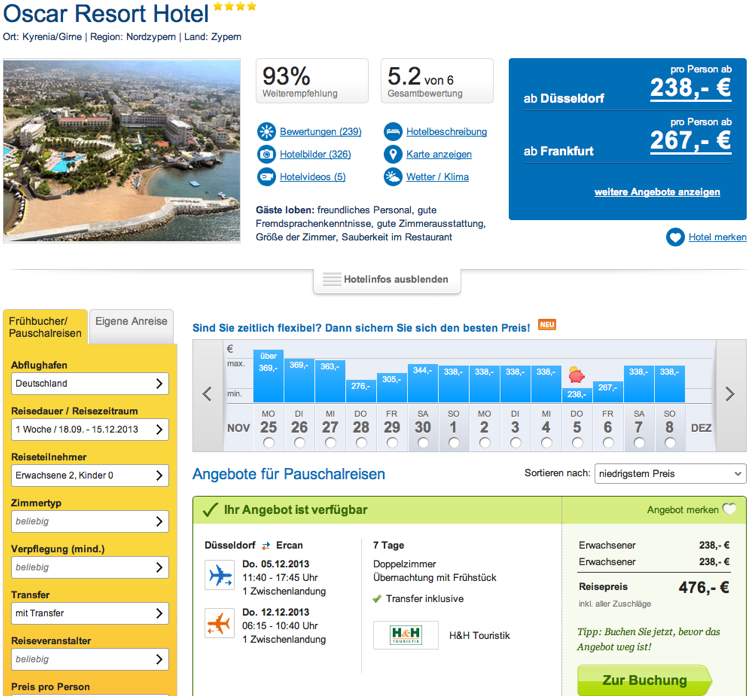The height and width of the screenshot is (696, 750).
Task: Click the 238,- € Düsseldorf price
Action: tap(690, 88)
